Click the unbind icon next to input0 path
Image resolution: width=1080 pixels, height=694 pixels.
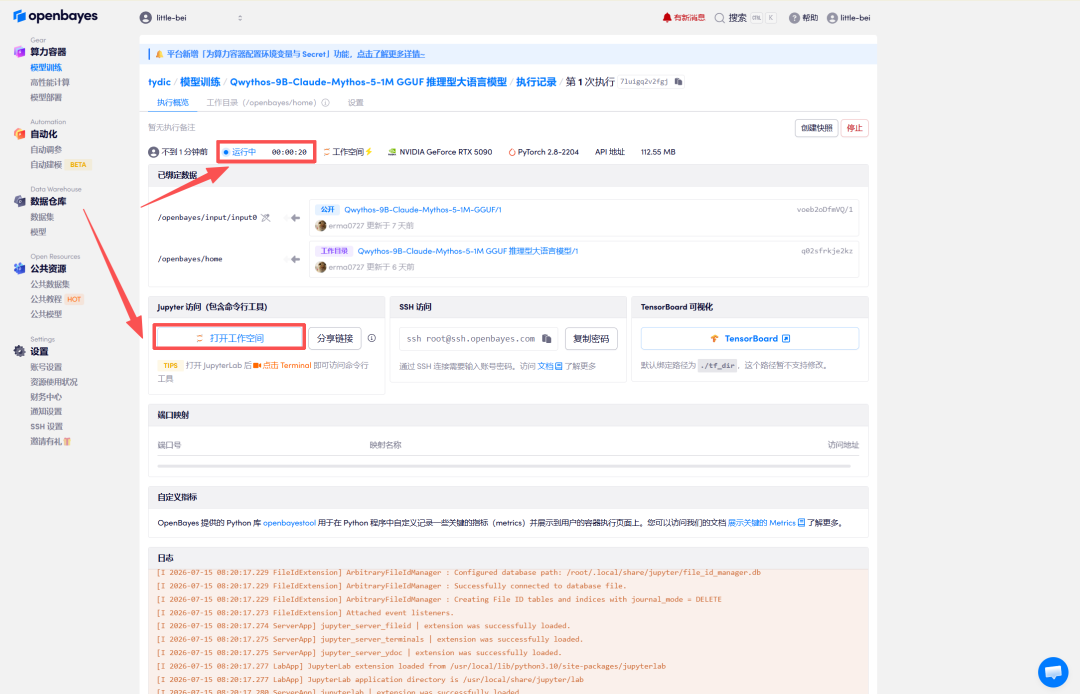click(266, 218)
